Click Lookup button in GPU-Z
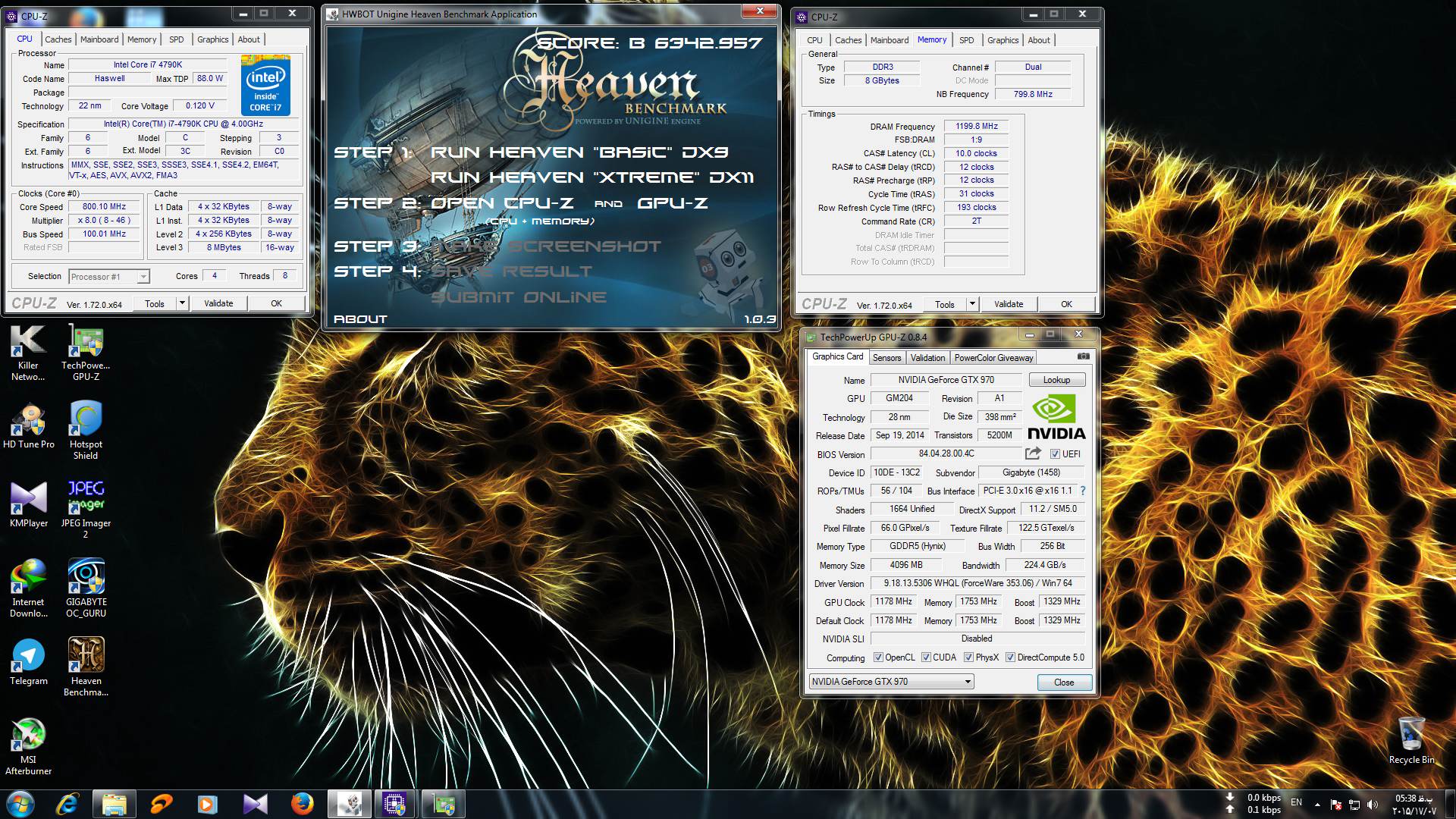1456x819 pixels. tap(1056, 380)
